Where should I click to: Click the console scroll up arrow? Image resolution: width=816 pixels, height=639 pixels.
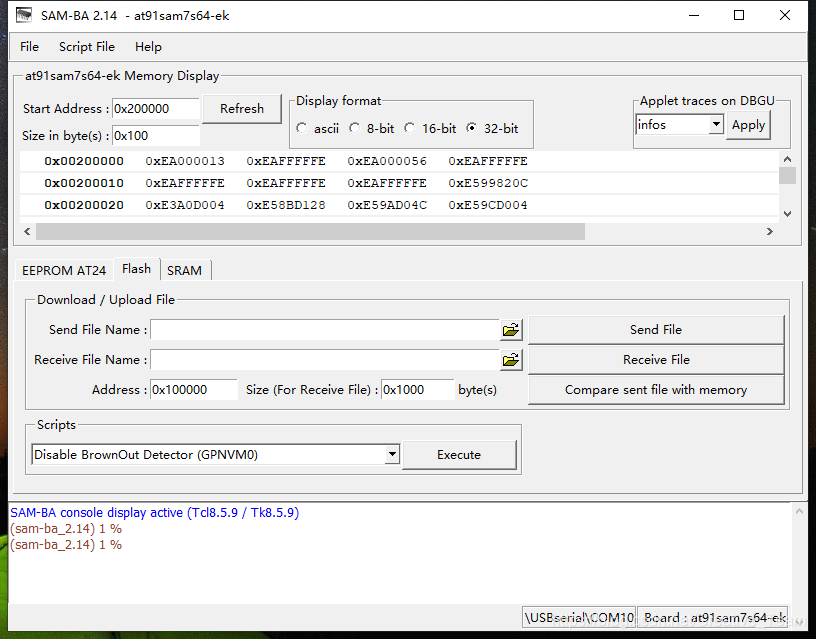tap(799, 512)
